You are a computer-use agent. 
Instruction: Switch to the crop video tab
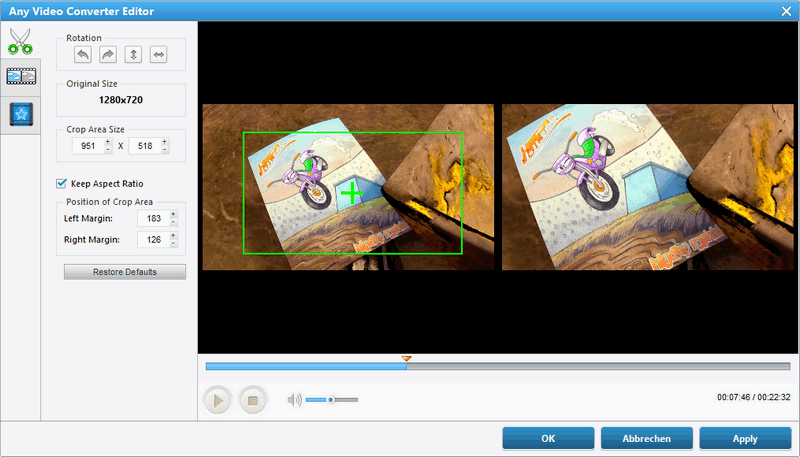[x=21, y=77]
